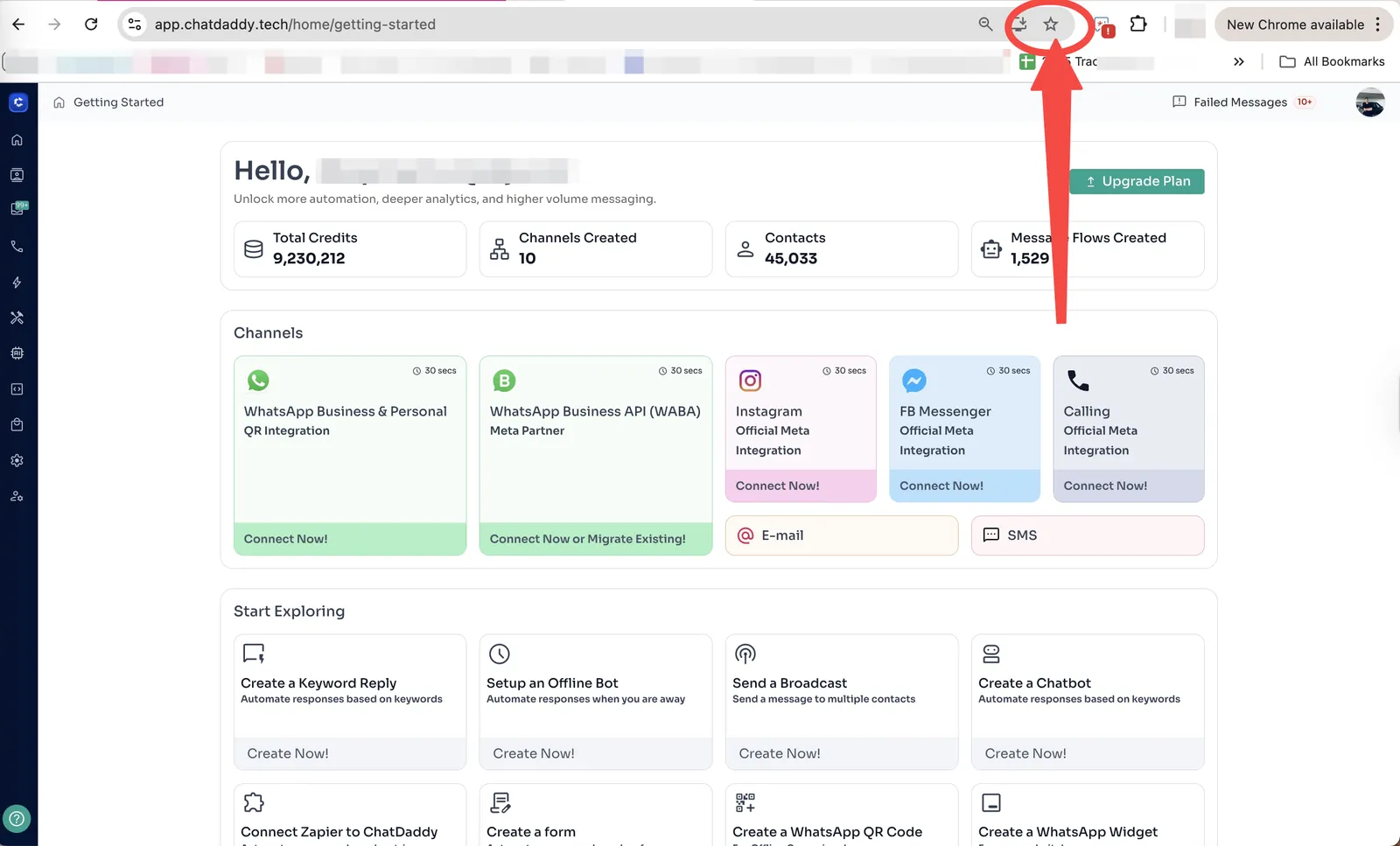Click the contacts icon in left sidebar
Screen dimensions: 1400x846
pyautogui.click(x=17, y=175)
